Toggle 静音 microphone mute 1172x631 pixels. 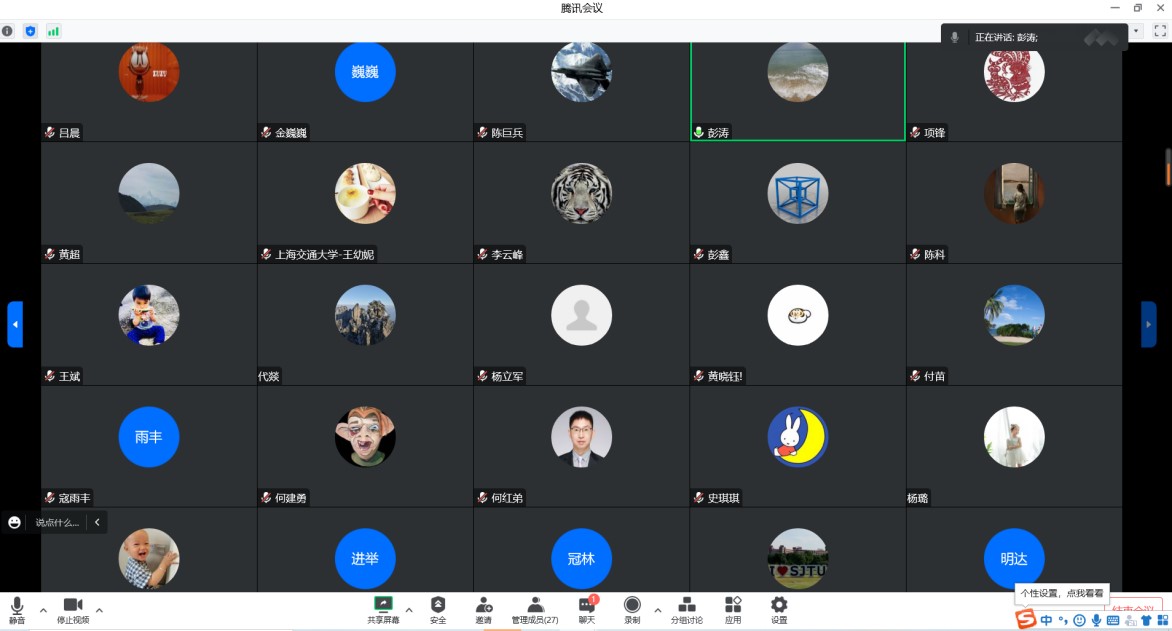17,610
